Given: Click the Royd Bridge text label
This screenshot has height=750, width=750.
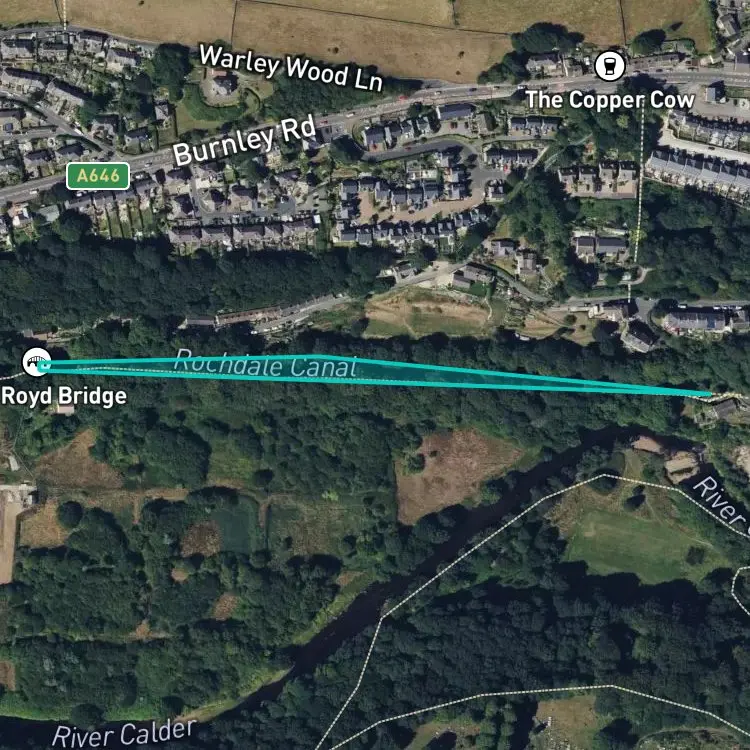Looking at the screenshot, I should click(x=64, y=396).
